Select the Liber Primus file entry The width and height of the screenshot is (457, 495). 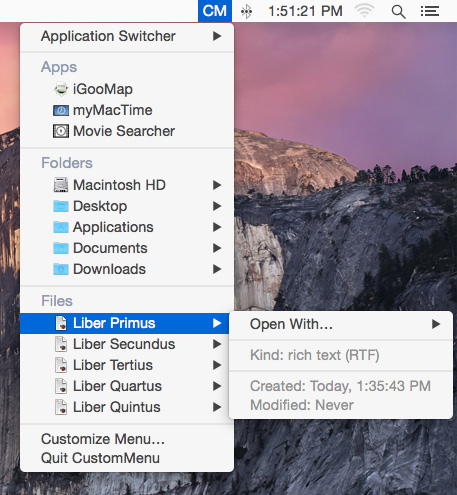tap(124, 323)
